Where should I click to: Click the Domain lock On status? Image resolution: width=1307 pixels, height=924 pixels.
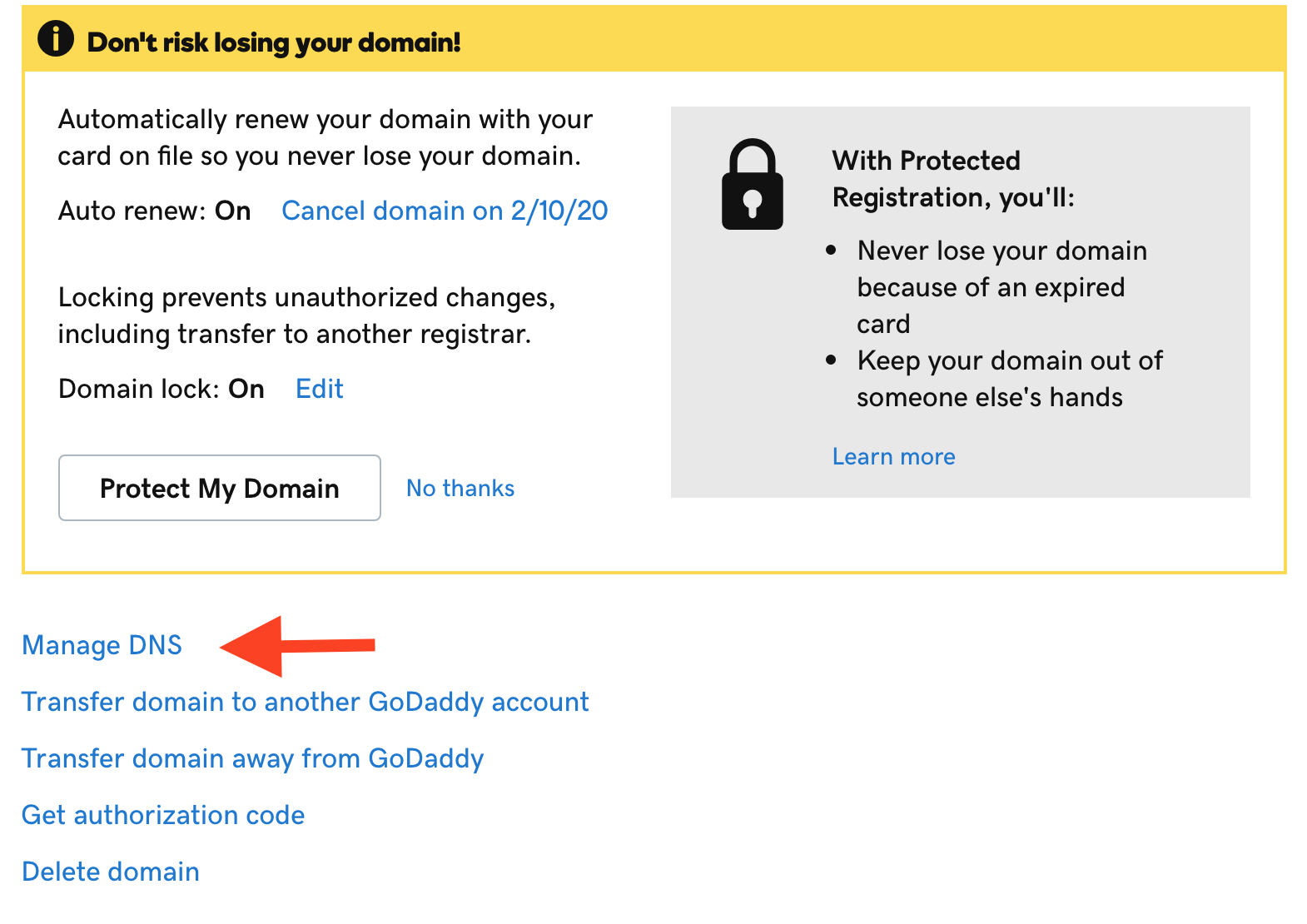pos(246,390)
